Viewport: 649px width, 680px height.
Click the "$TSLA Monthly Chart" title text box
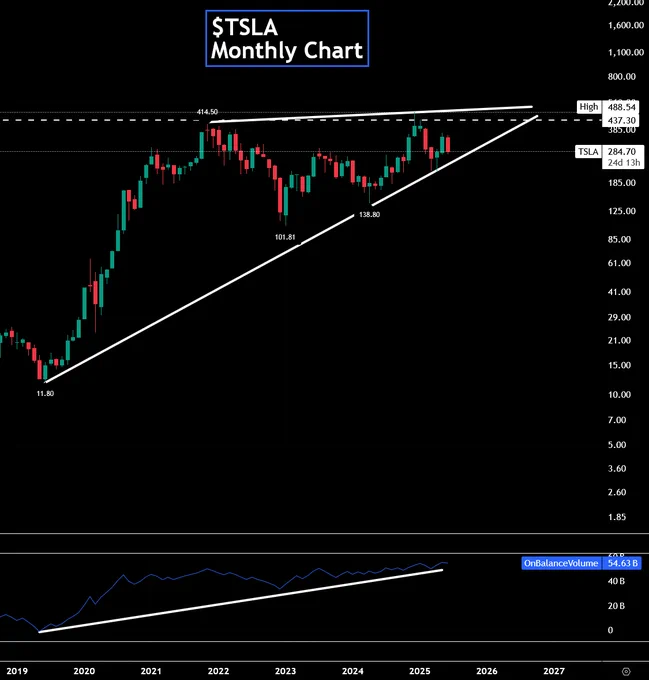[x=287, y=39]
